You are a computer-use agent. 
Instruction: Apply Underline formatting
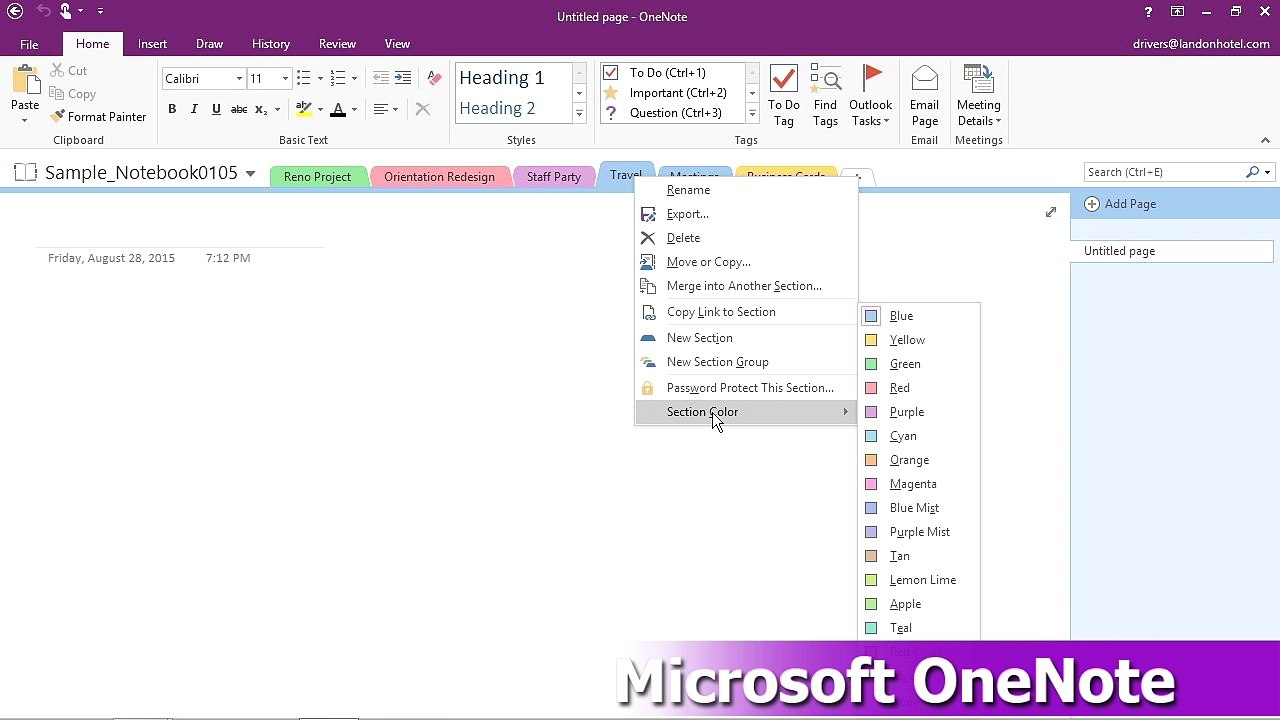(216, 109)
